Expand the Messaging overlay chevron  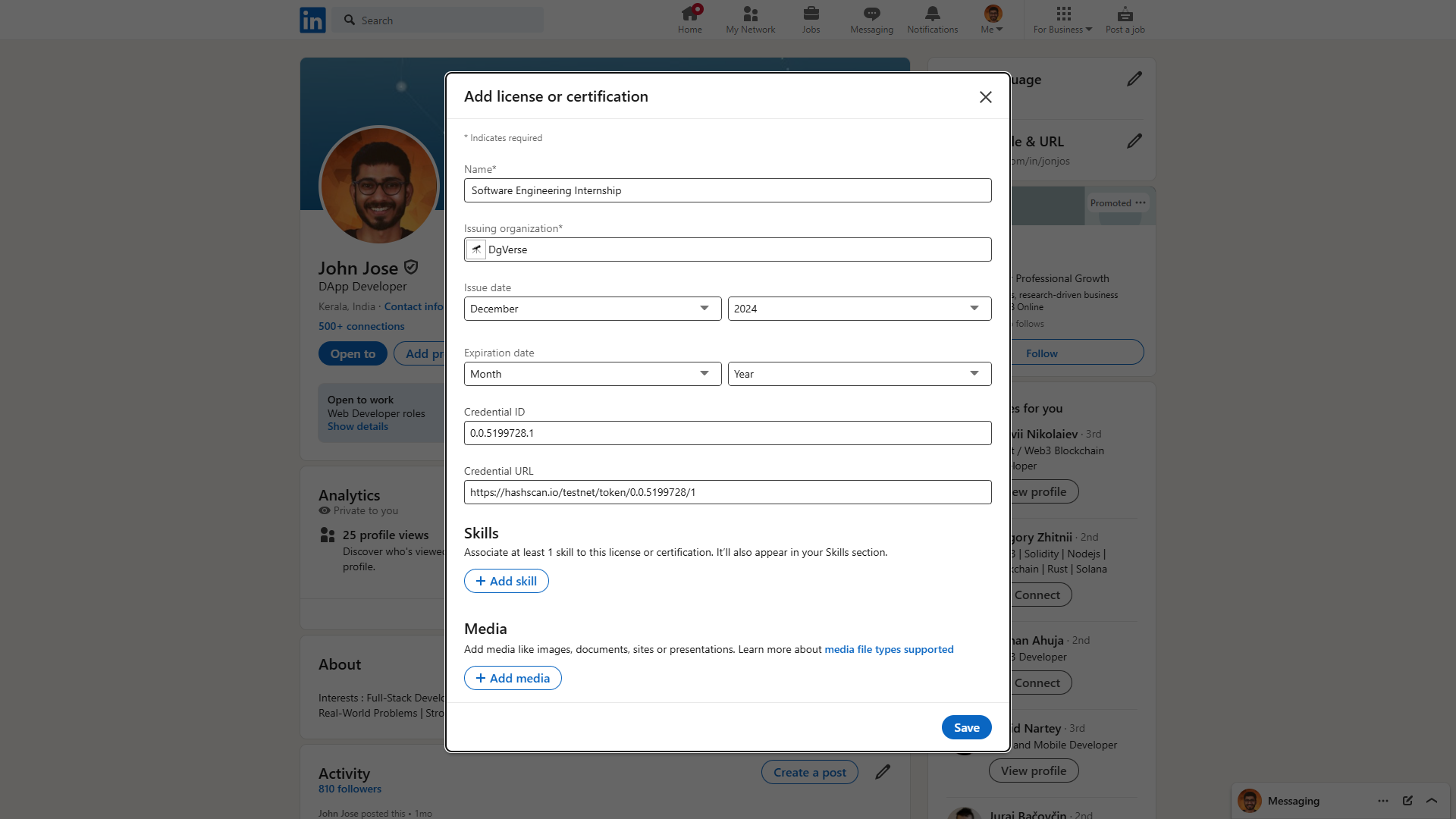point(1432,801)
